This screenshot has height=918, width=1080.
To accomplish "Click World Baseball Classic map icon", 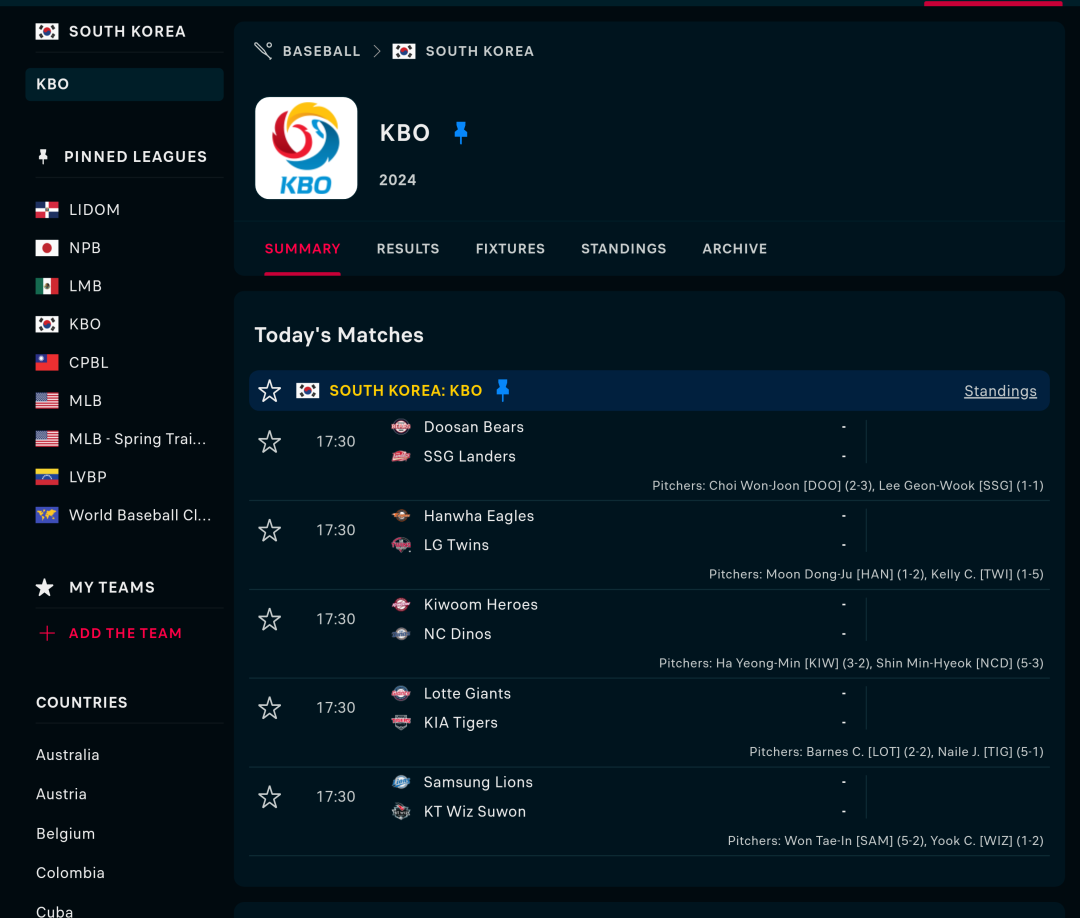I will click(x=47, y=515).
